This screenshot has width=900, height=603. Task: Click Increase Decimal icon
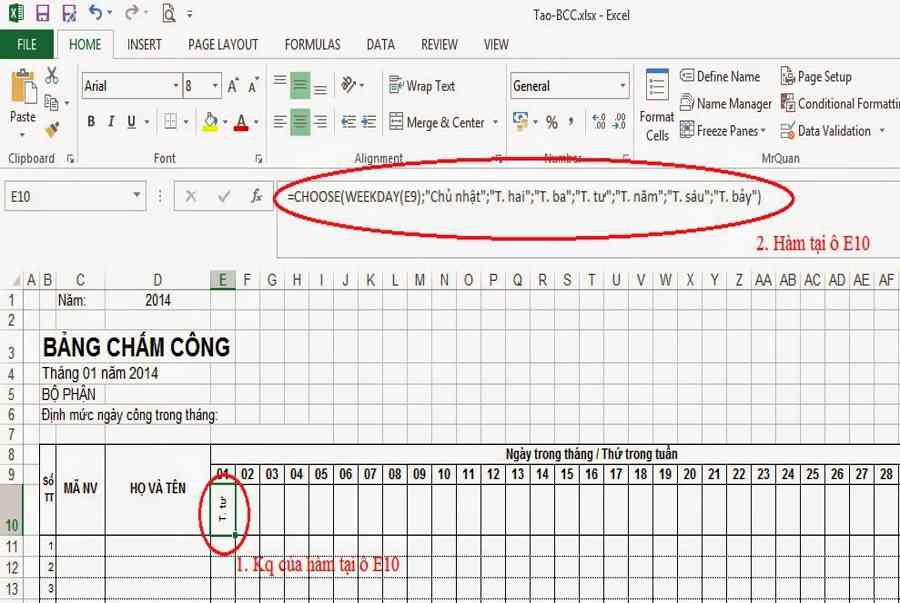tap(599, 122)
